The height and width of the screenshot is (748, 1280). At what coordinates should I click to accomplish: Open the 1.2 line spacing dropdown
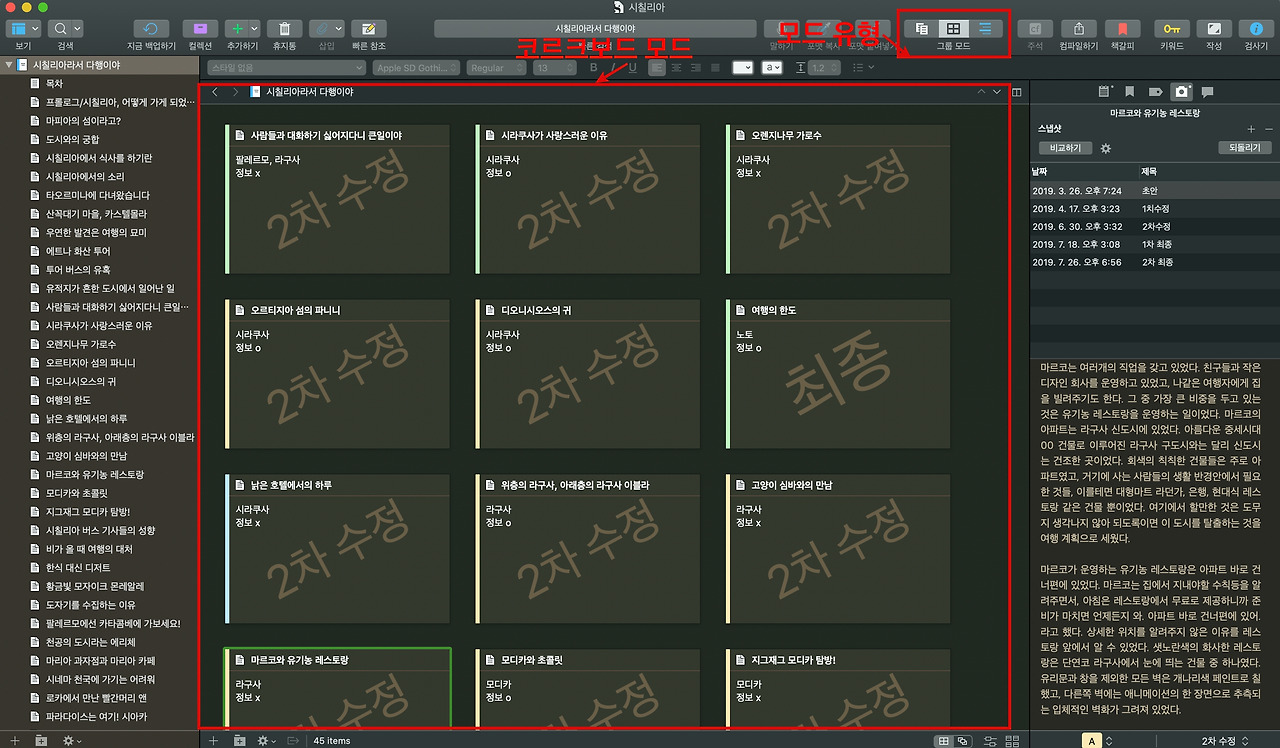pyautogui.click(x=825, y=68)
